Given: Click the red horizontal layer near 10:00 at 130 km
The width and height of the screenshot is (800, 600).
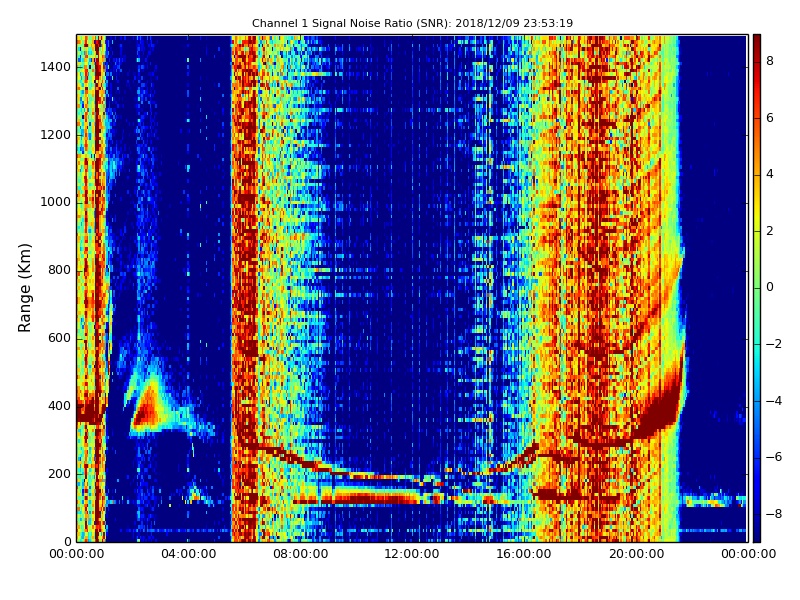Looking at the screenshot, I should coord(370,496).
